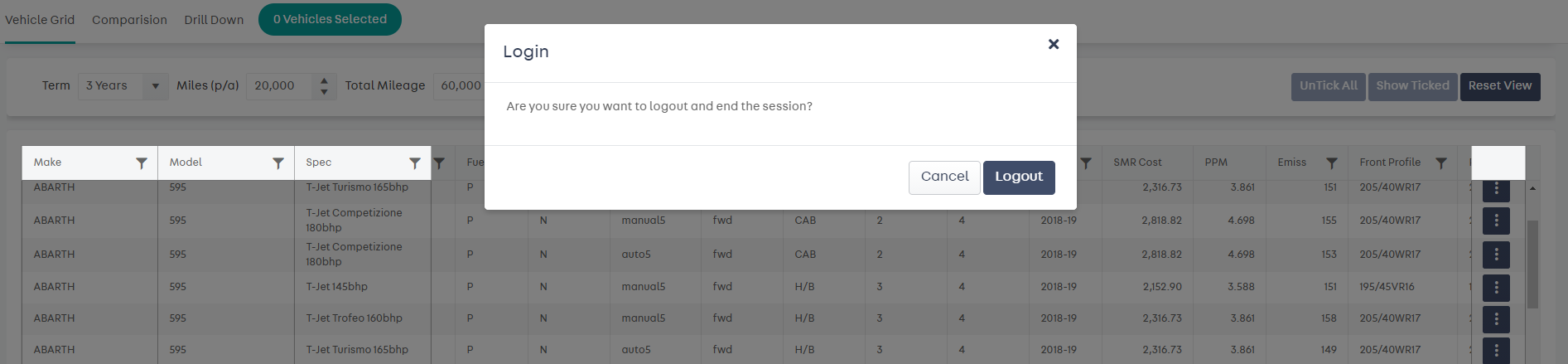1568x364 pixels.
Task: Close the Login dialog with the X
Action: click(x=1054, y=44)
